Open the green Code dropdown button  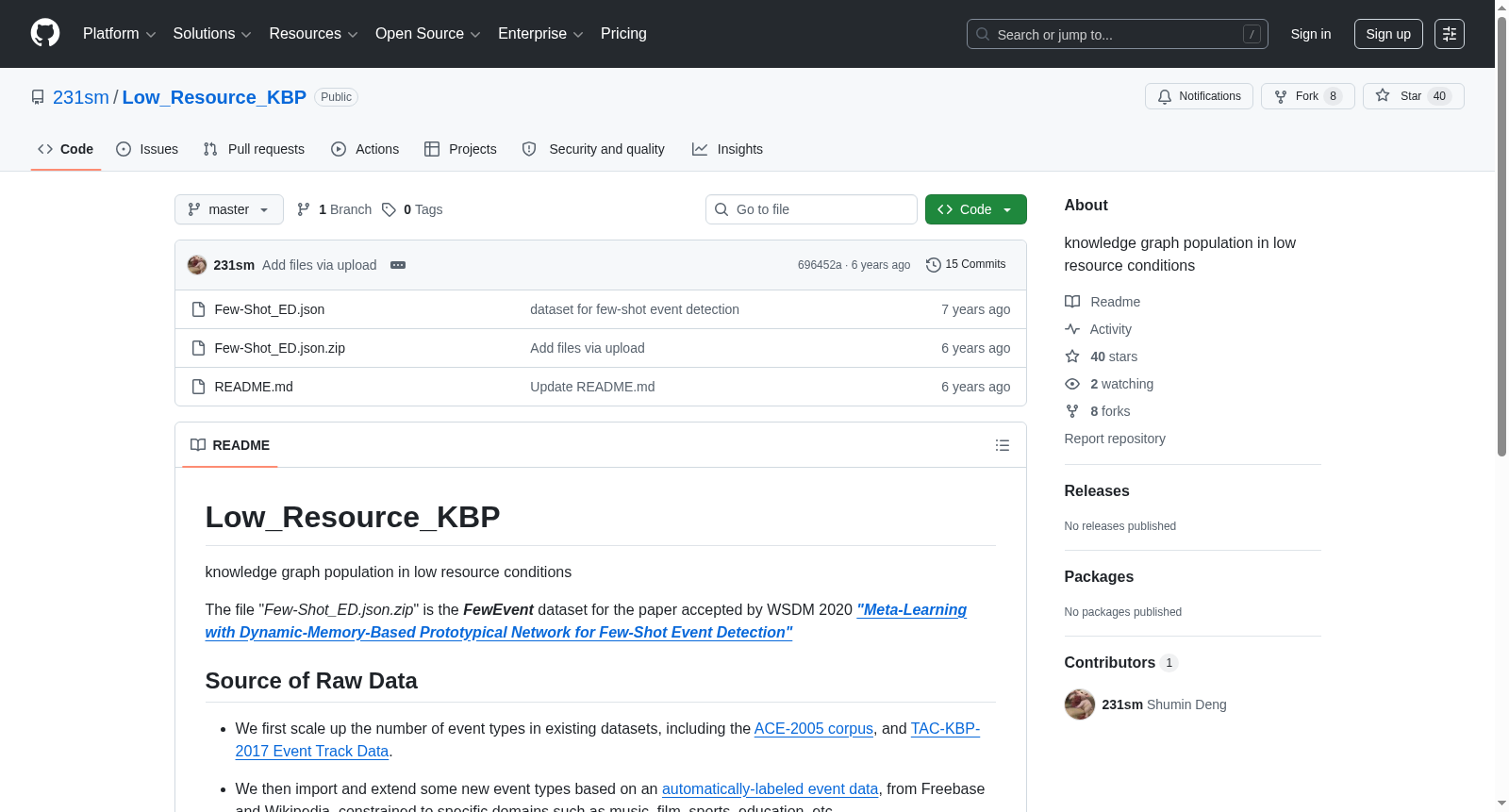[x=976, y=209]
